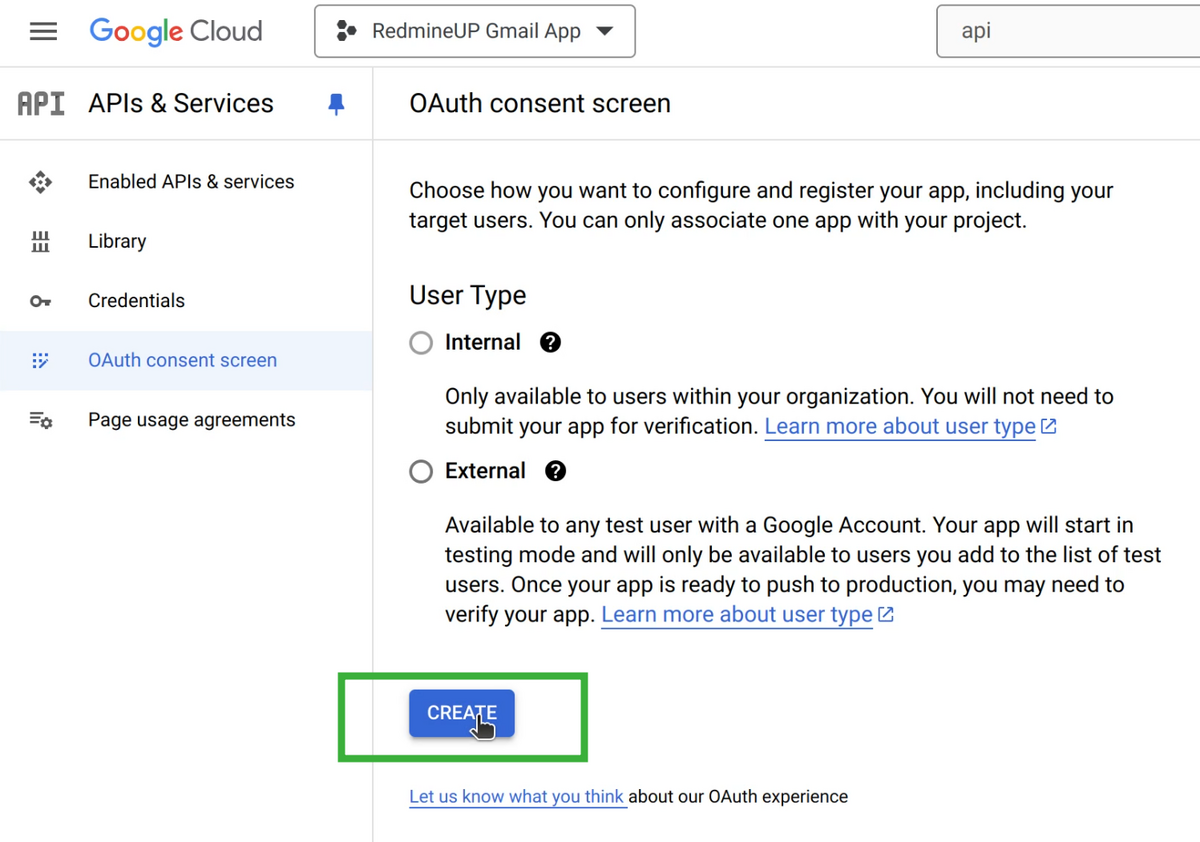Open help tooltip next to Internal

click(x=550, y=342)
